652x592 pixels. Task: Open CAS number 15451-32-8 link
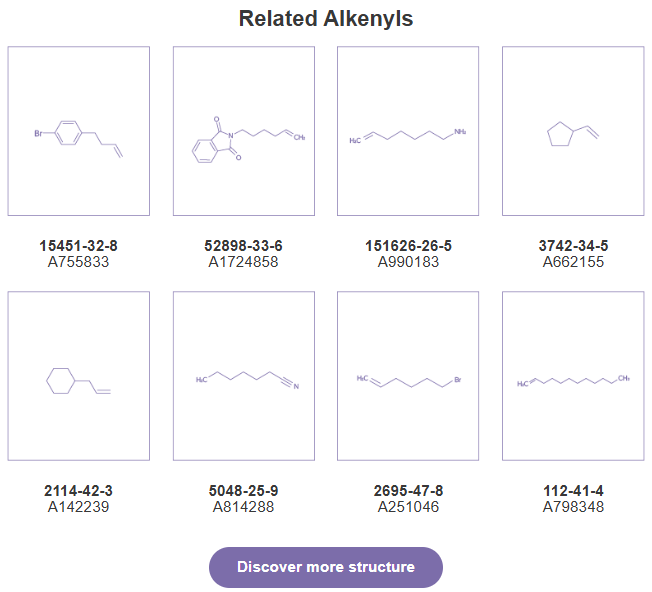pyautogui.click(x=79, y=246)
